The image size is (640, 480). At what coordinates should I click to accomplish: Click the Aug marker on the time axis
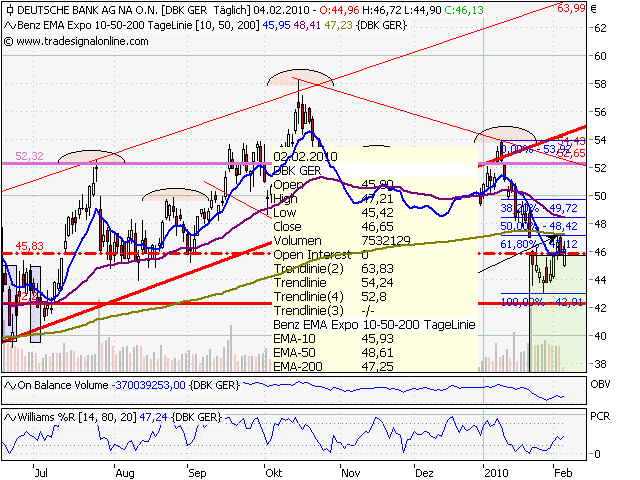coord(125,473)
